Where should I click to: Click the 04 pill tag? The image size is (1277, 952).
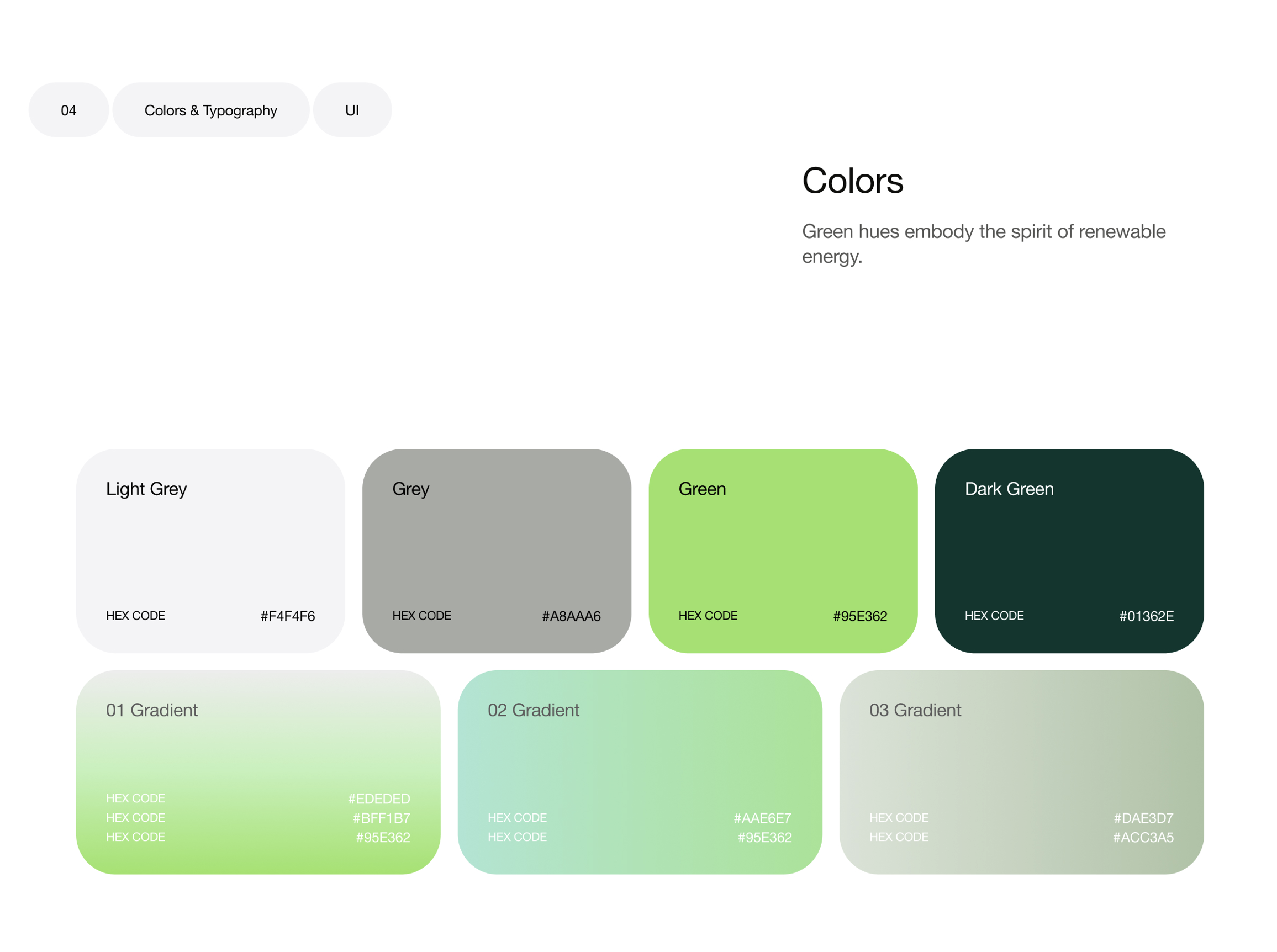coord(68,110)
